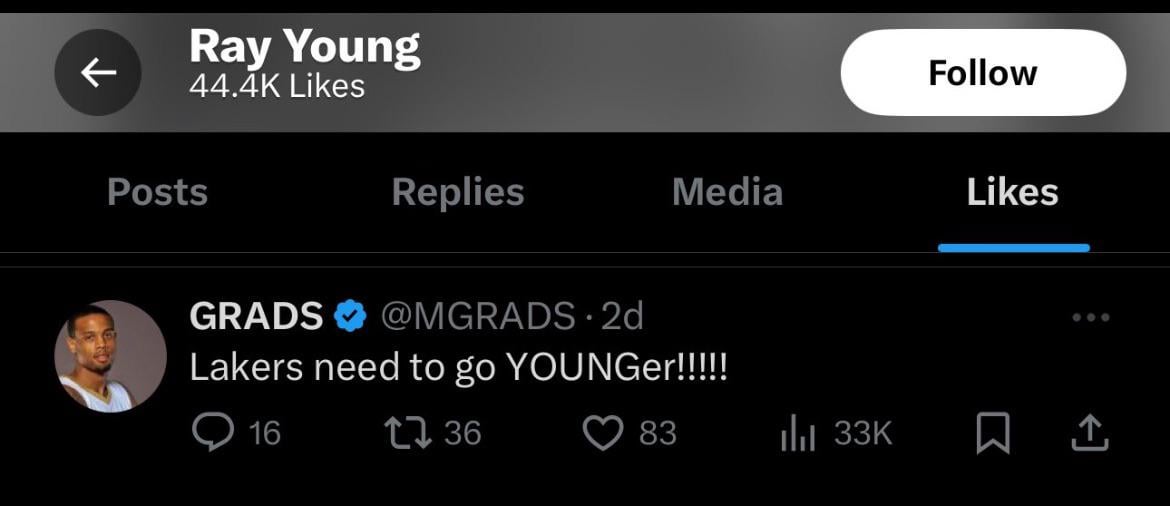The width and height of the screenshot is (1170, 506).
Task: Open the @MGRADS handle link
Action: tap(478, 316)
